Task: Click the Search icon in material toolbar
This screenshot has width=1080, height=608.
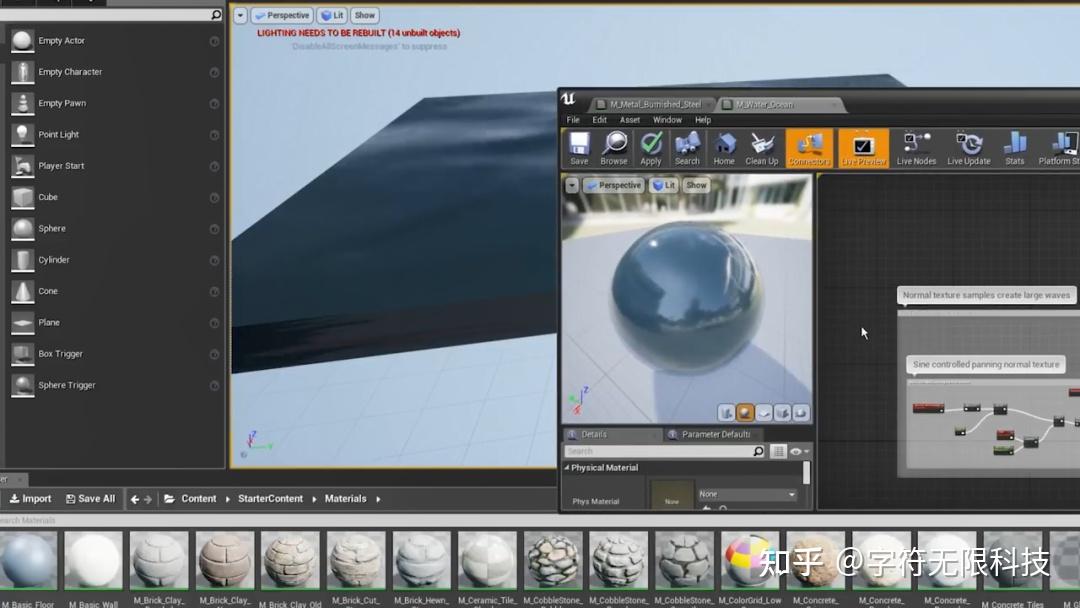Action: pos(687,147)
